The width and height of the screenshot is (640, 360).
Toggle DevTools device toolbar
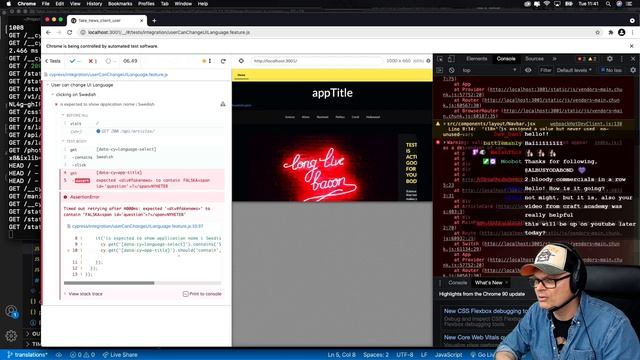tap(451, 59)
